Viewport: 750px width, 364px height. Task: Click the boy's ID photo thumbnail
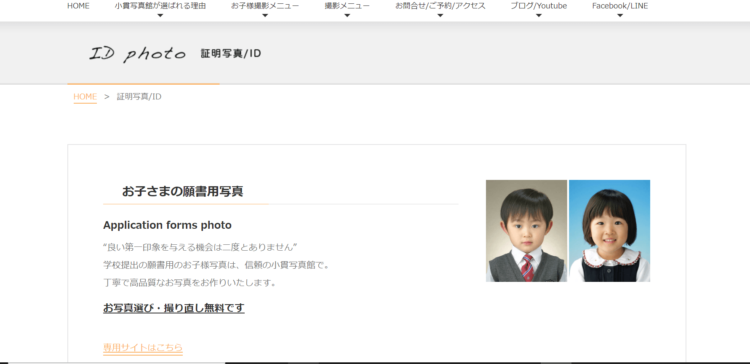coord(526,231)
